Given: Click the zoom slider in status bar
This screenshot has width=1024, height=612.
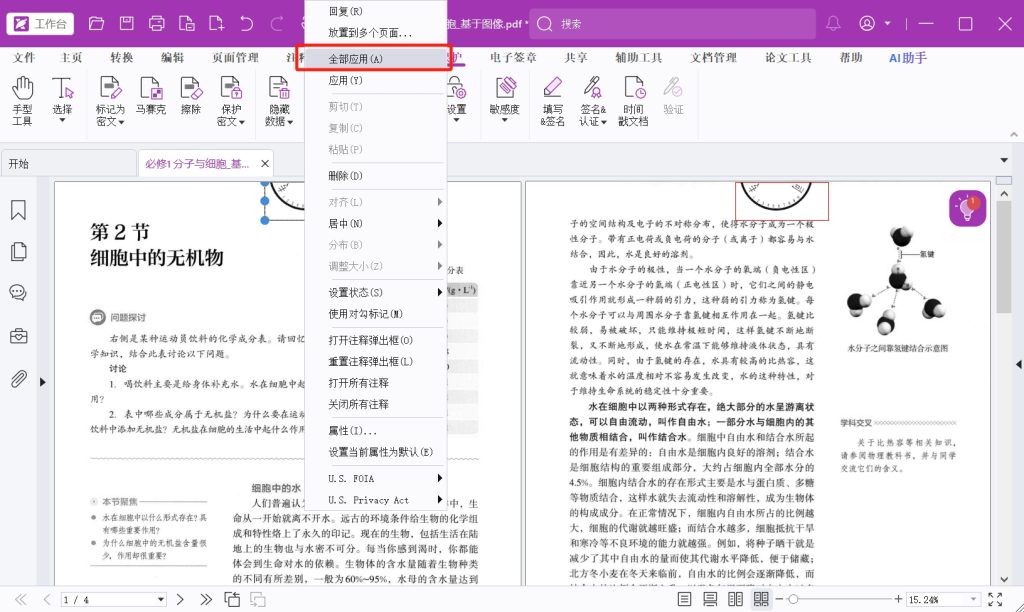Looking at the screenshot, I should (x=840, y=599).
